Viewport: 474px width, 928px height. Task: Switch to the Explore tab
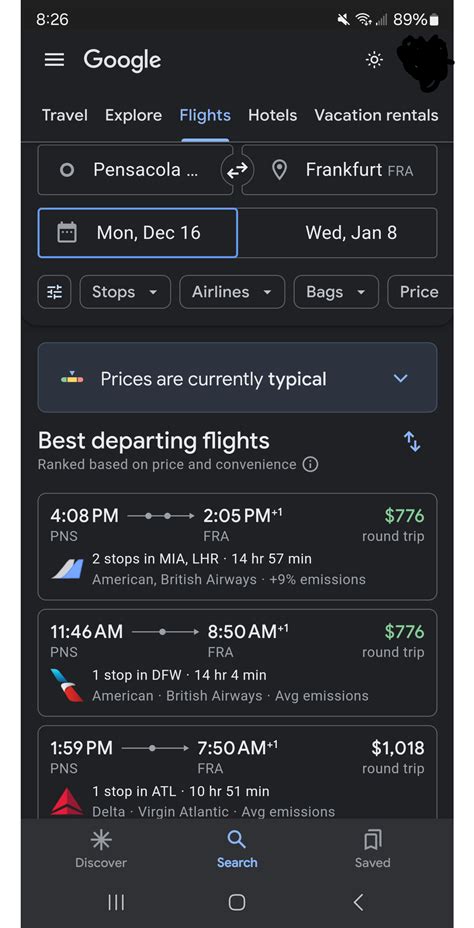pyautogui.click(x=133, y=115)
